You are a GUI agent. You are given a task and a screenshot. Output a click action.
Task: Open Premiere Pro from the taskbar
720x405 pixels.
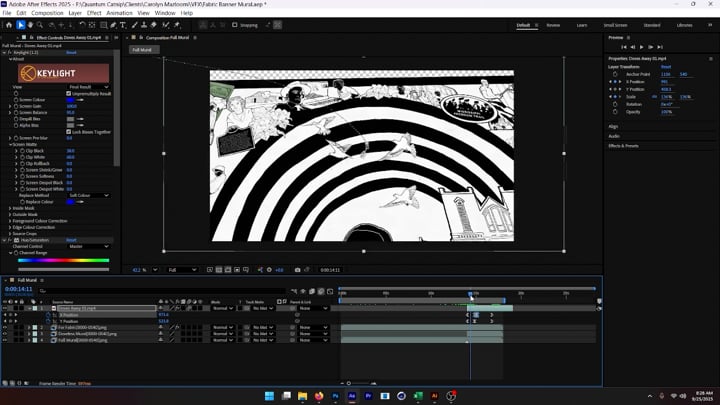tap(368, 396)
